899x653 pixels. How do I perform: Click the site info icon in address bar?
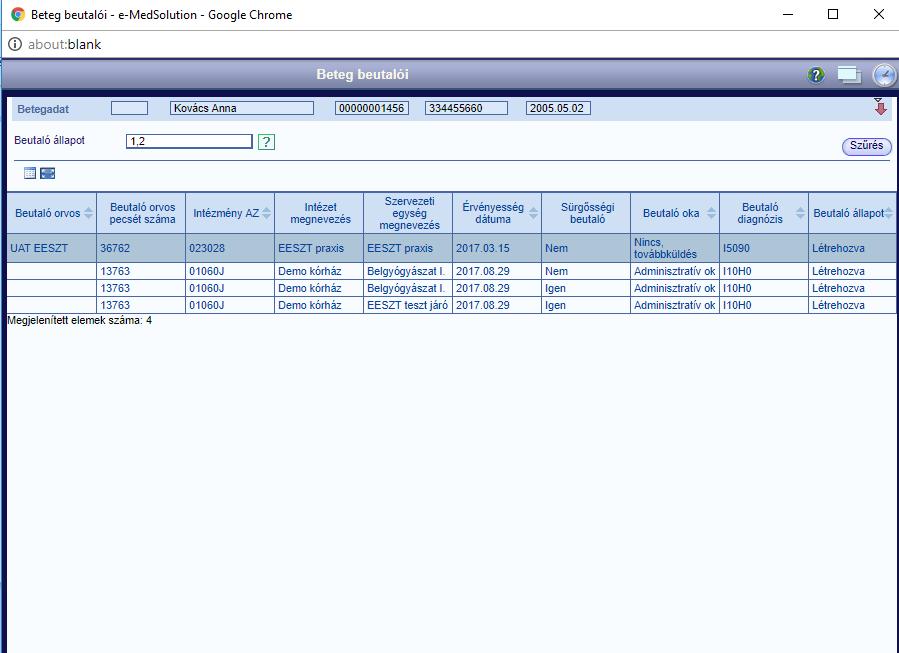click(x=15, y=44)
